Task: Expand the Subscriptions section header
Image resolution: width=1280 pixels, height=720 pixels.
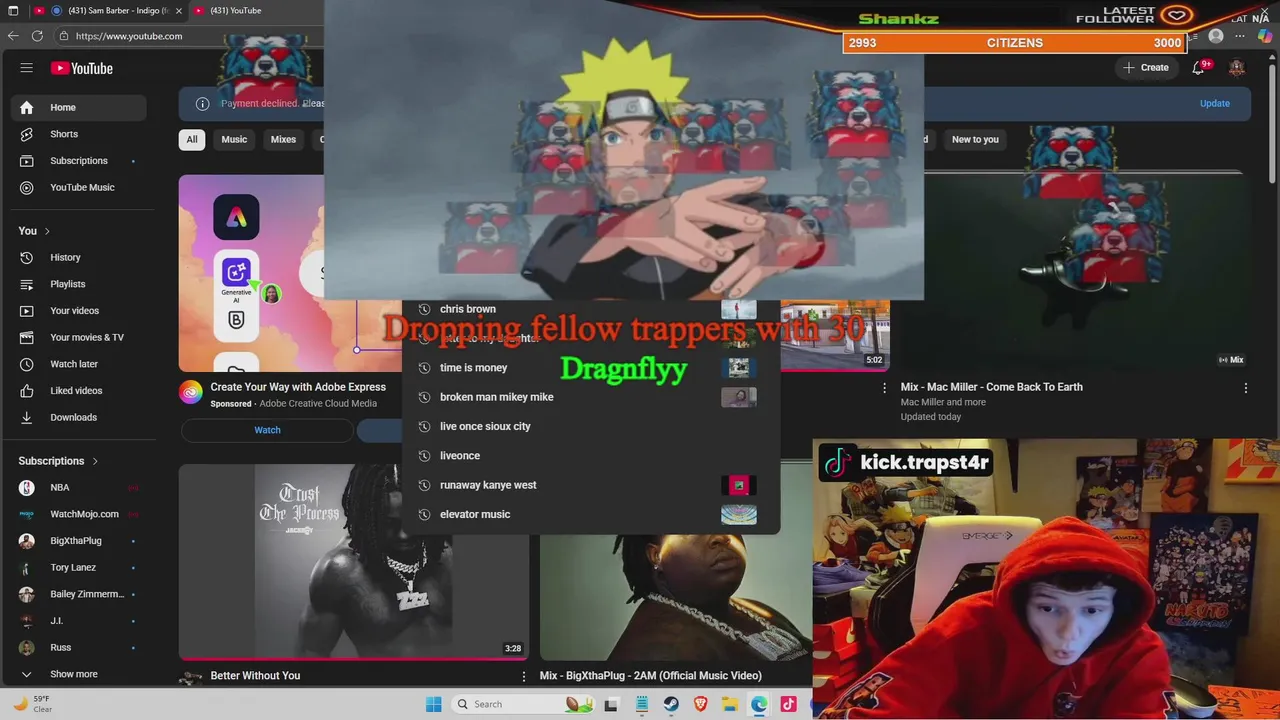Action: (58, 461)
